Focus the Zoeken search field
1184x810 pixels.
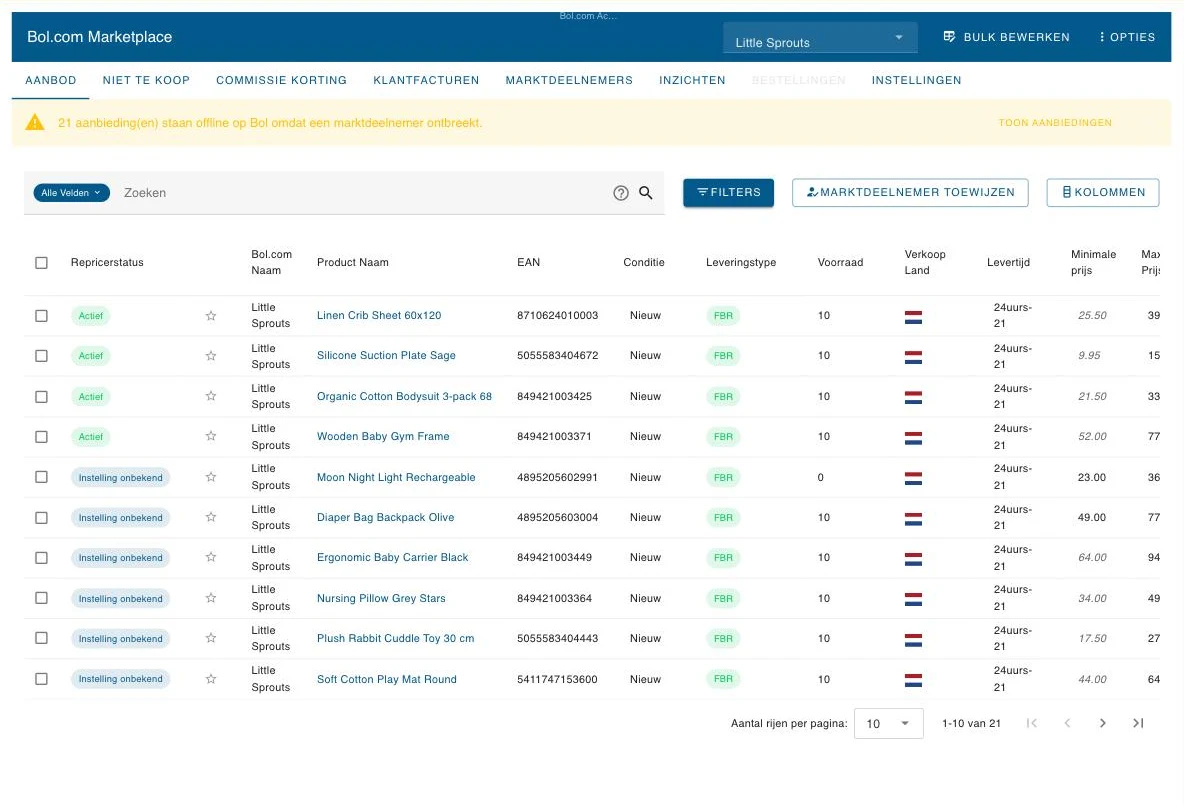tap(362, 193)
